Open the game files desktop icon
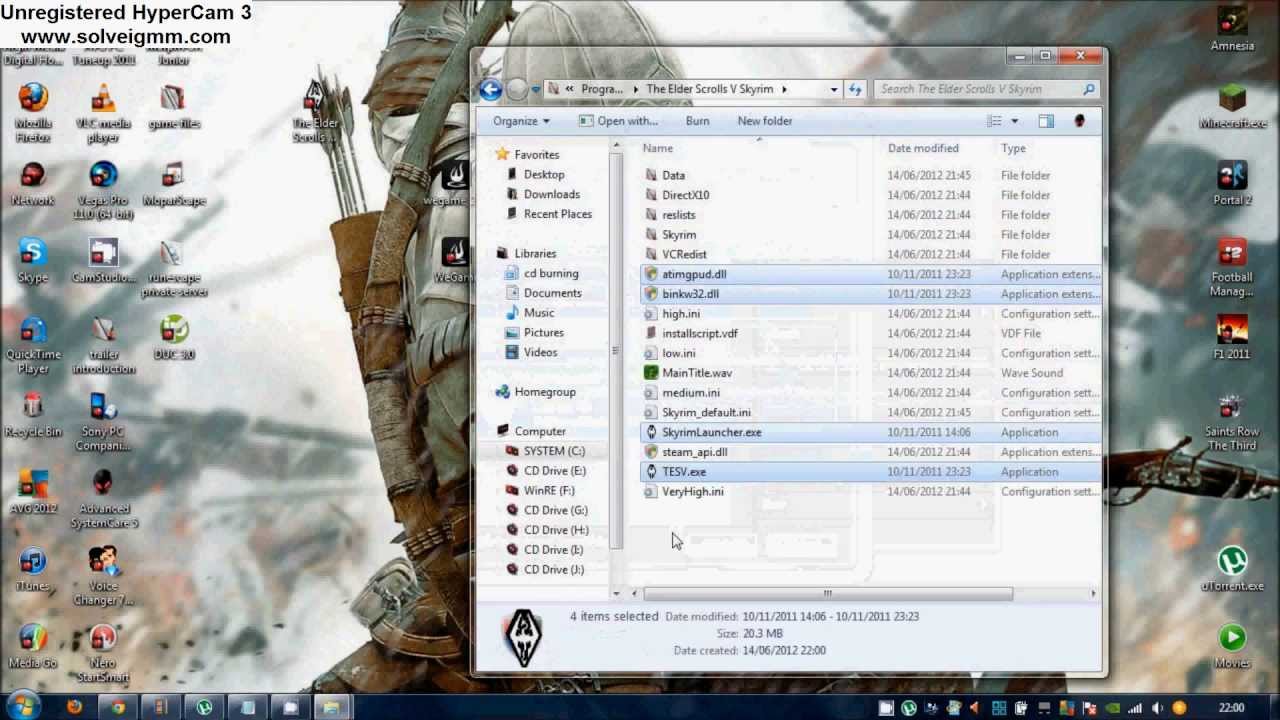 [x=173, y=108]
